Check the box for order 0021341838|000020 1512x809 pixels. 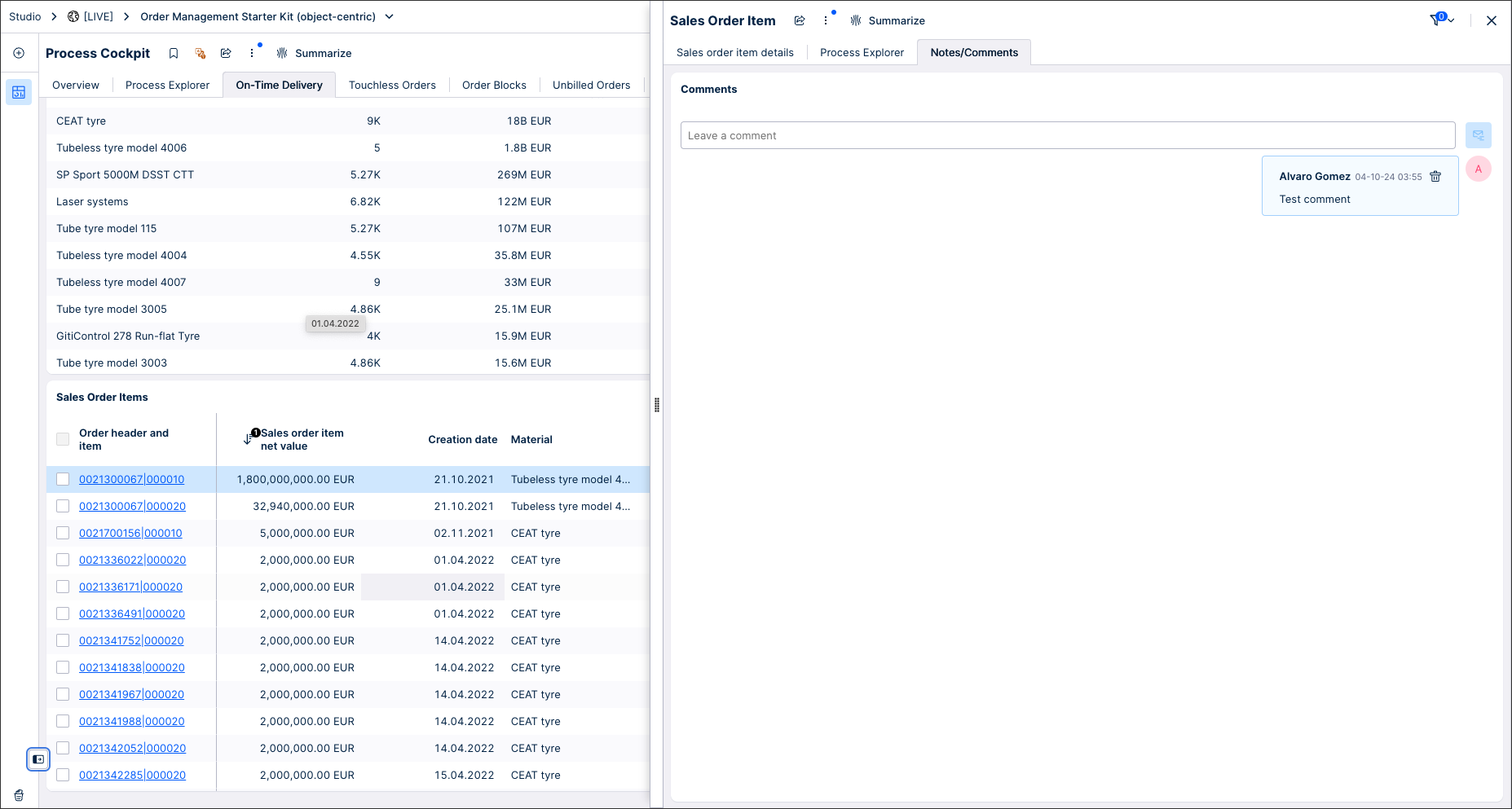[63, 667]
